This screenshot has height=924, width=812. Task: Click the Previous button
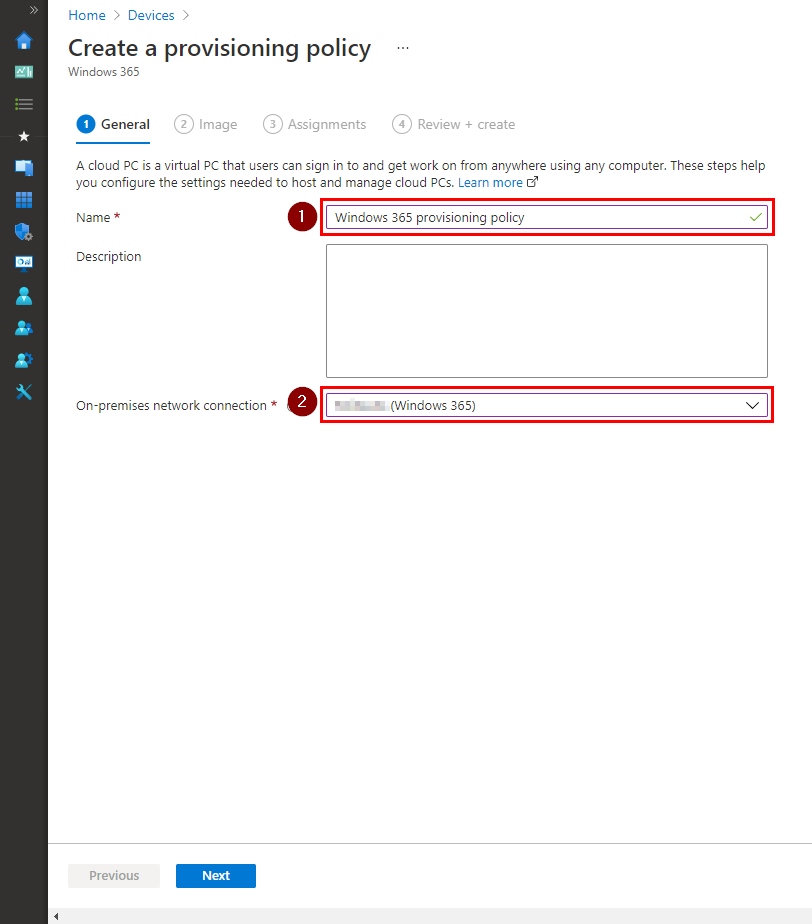pos(114,876)
